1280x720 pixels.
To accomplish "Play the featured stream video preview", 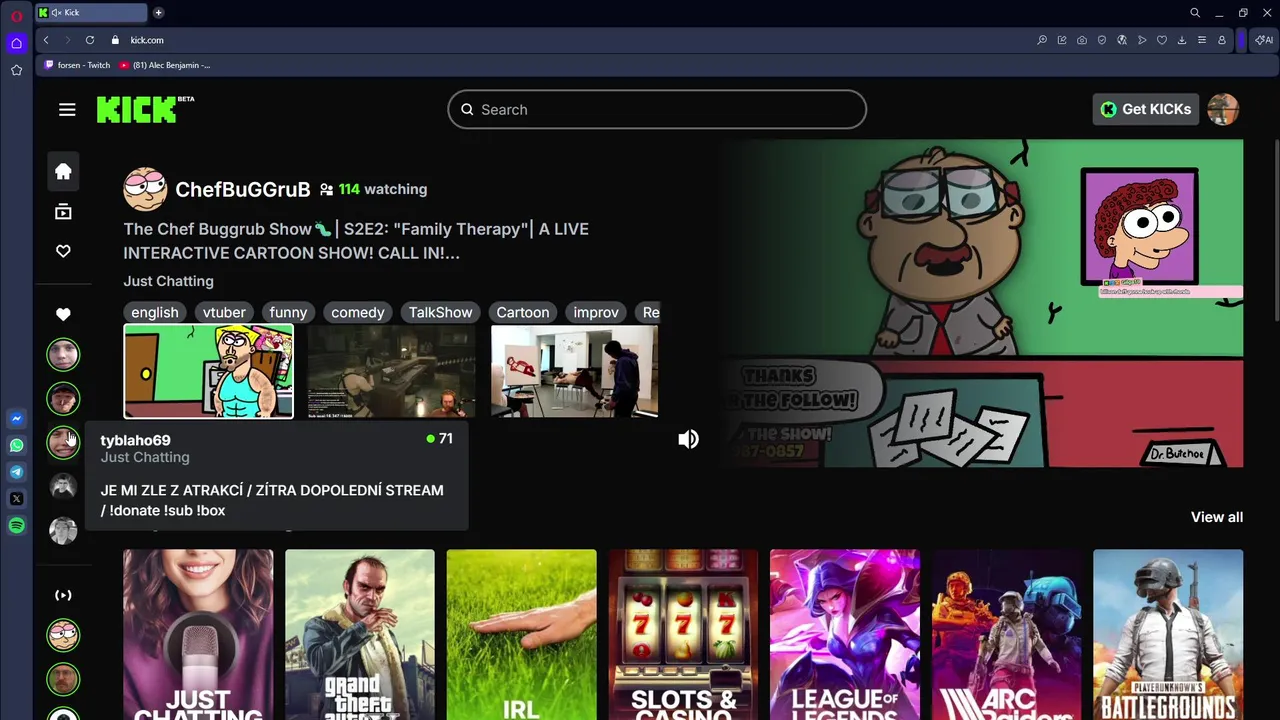I will tap(980, 303).
